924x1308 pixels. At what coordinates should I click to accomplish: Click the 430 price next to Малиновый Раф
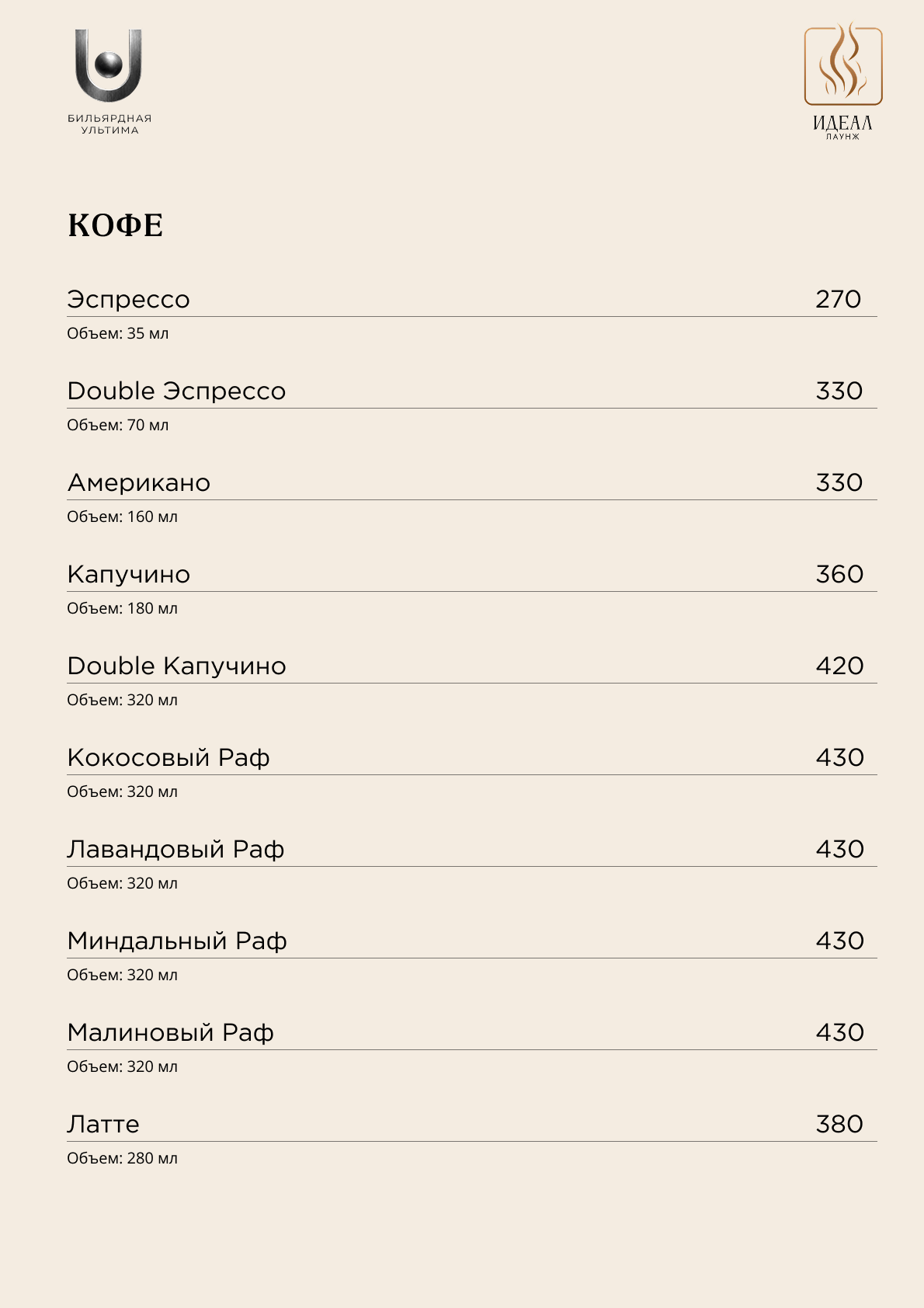[x=839, y=1032]
